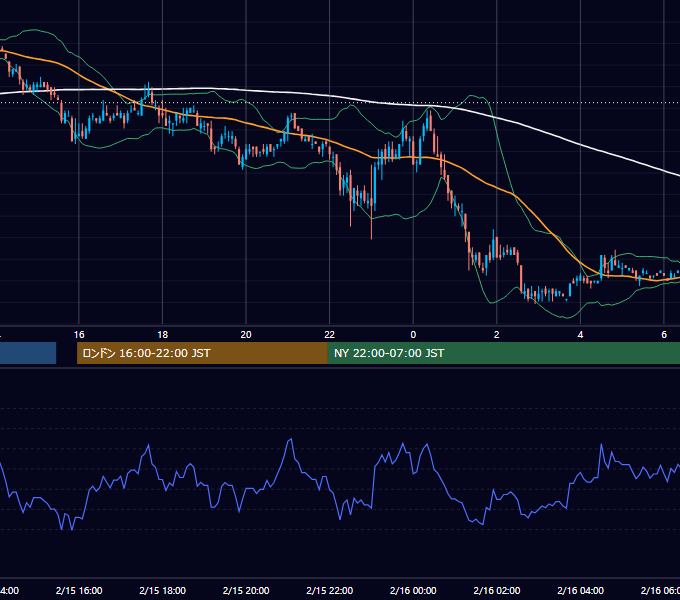Viewport: 680px width, 600px height.
Task: Click the 2/15 18:00 indicator time label
Action: [x=163, y=590]
